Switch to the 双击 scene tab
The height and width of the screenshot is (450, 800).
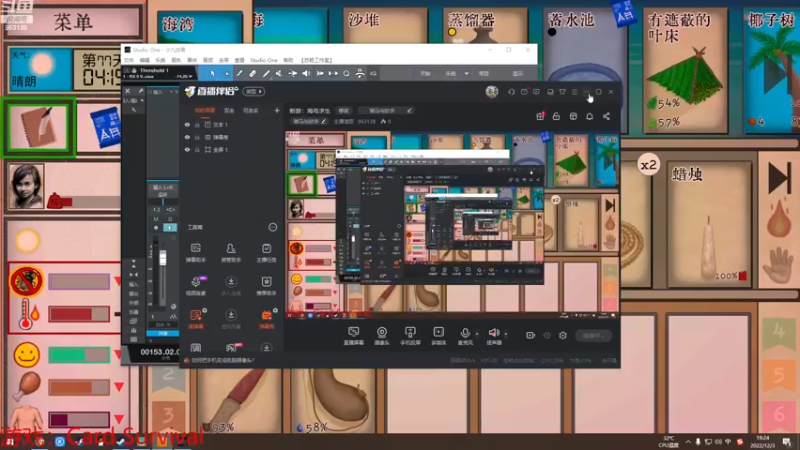pyautogui.click(x=229, y=110)
